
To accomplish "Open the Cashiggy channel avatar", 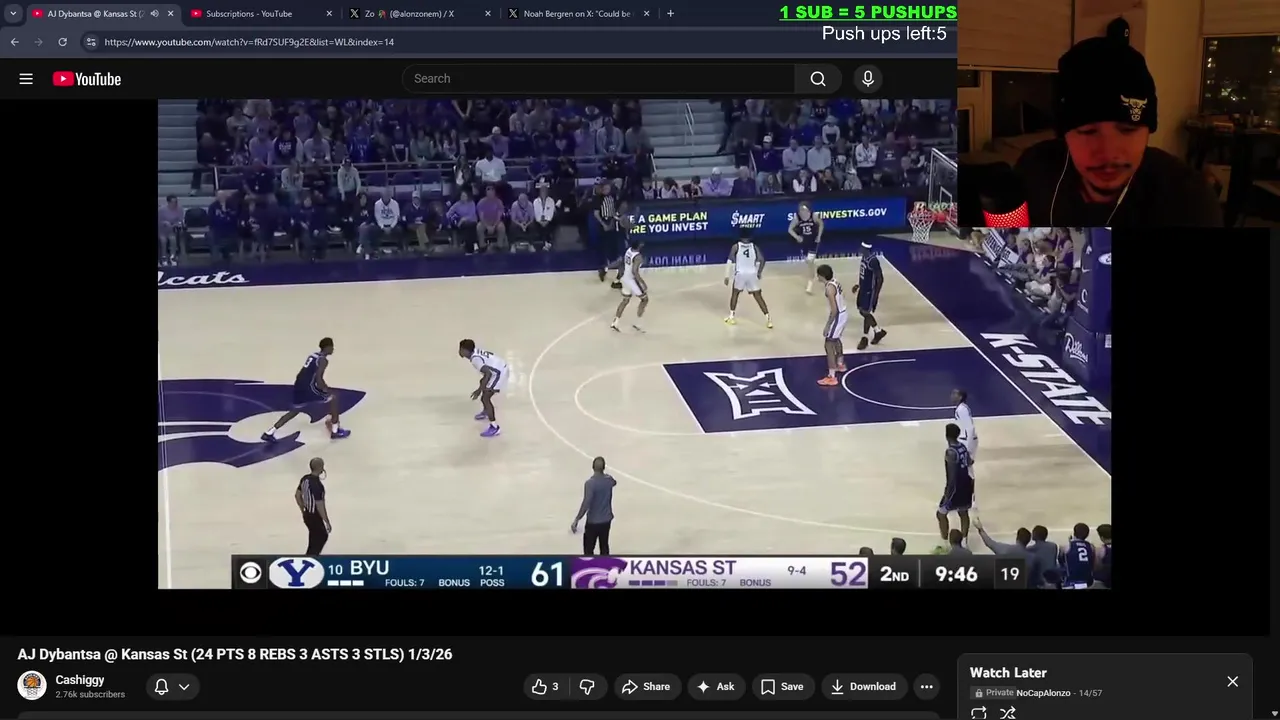I will 32,686.
